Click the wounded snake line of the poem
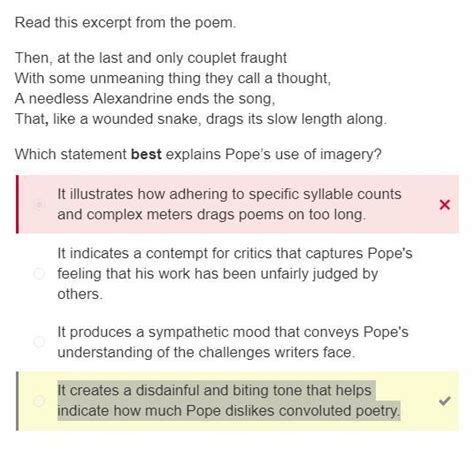 201,119
